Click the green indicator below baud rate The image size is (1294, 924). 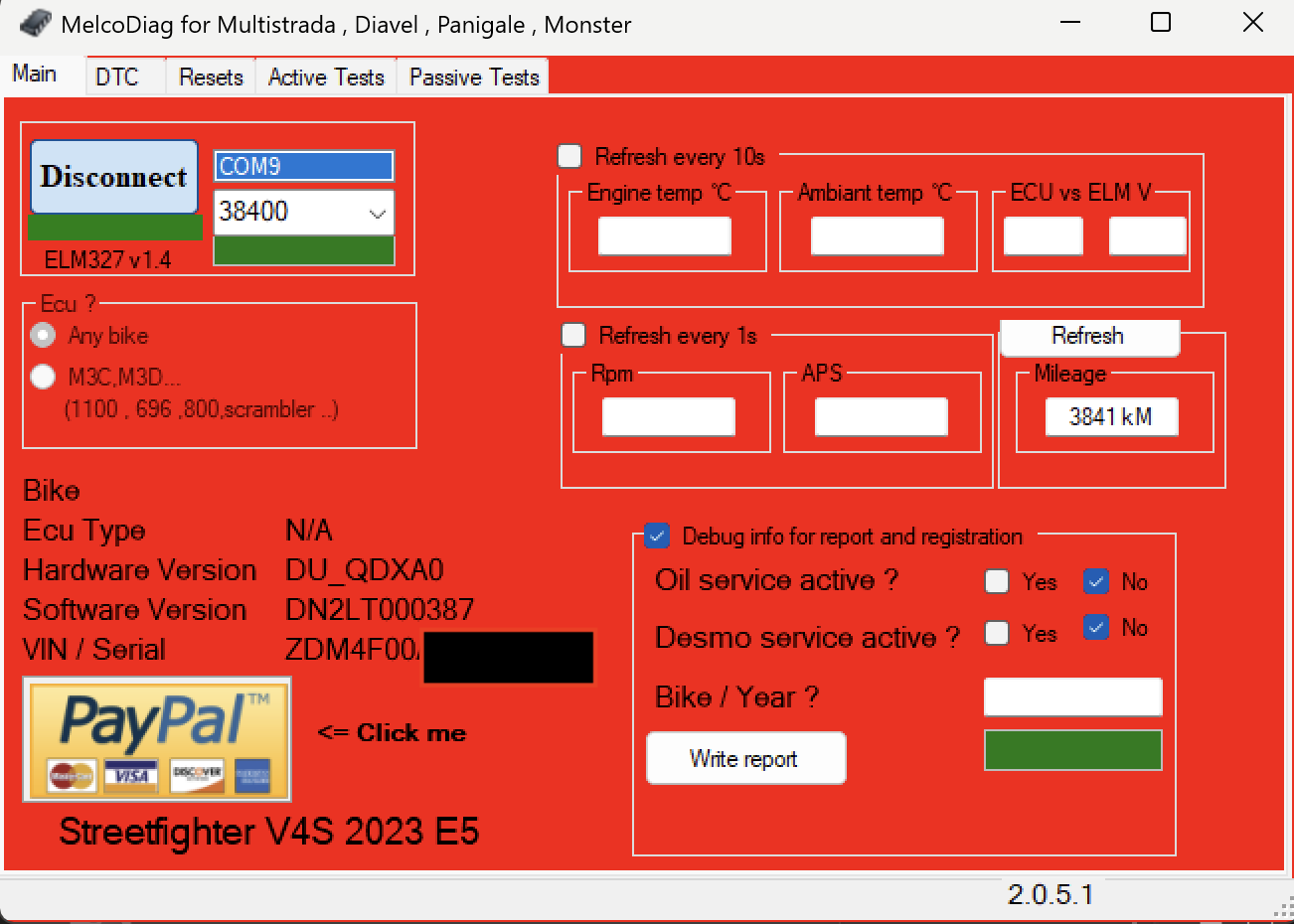click(x=304, y=250)
